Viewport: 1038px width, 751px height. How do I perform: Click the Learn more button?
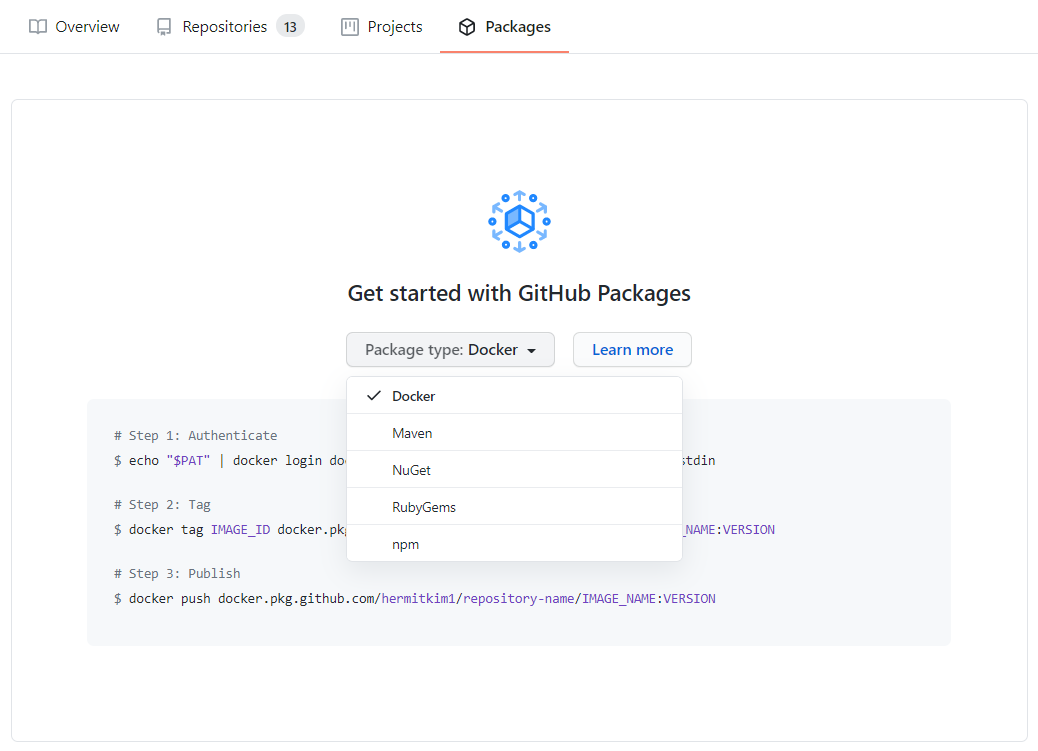[x=632, y=350]
